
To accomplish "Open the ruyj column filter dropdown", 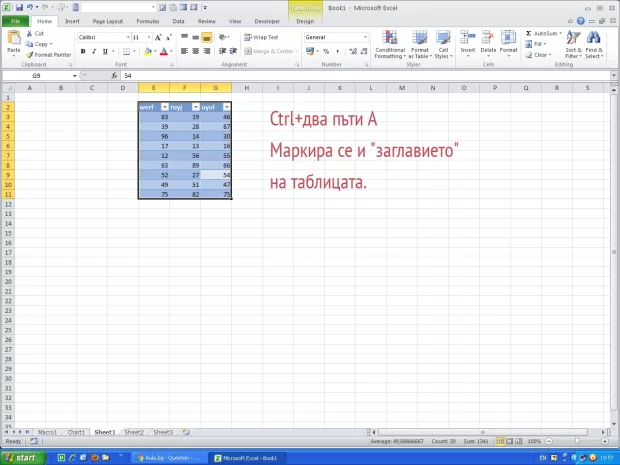I will [195, 107].
